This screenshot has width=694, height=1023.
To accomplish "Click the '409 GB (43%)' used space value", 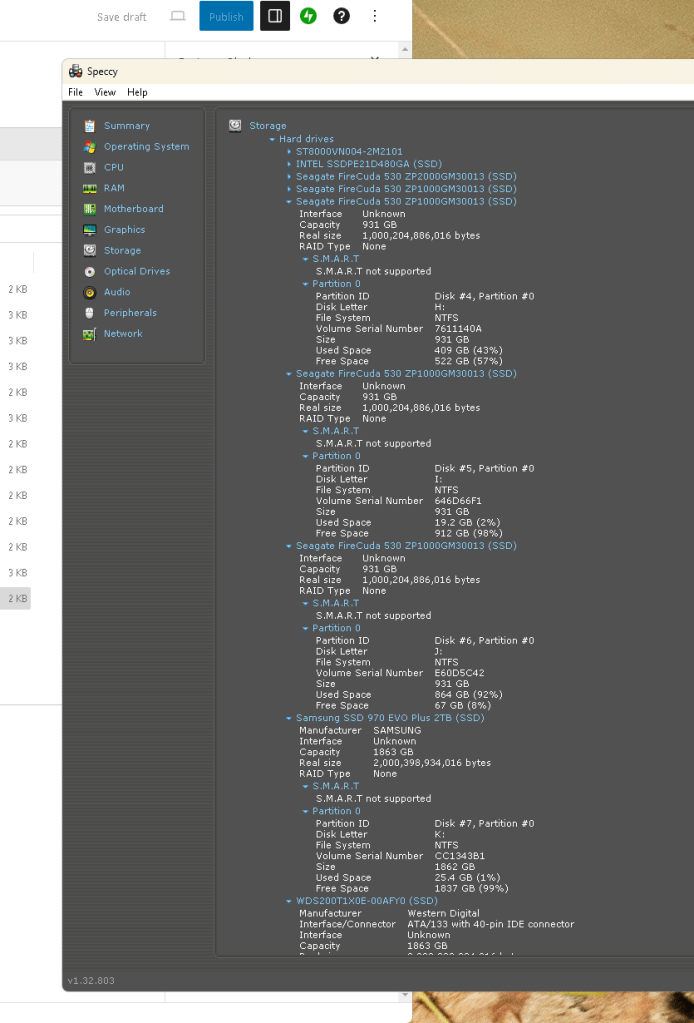I will coord(466,350).
